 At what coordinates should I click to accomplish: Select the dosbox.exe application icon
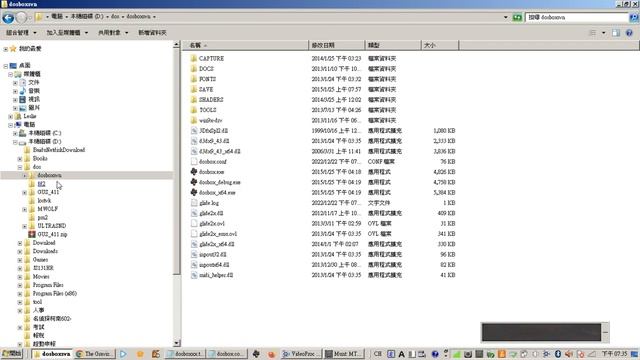click(194, 172)
